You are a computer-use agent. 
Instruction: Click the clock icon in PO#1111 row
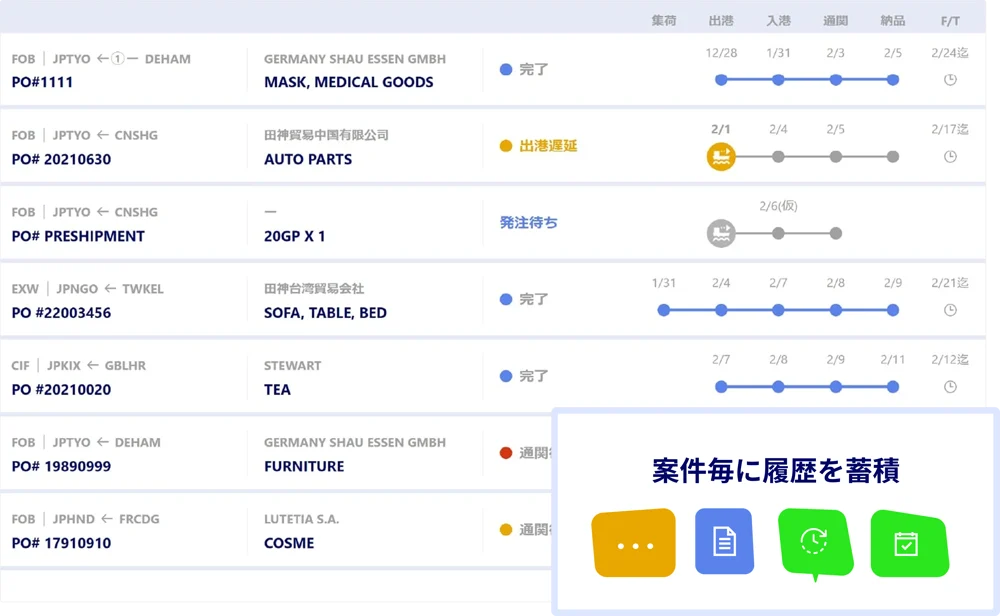click(x=950, y=80)
